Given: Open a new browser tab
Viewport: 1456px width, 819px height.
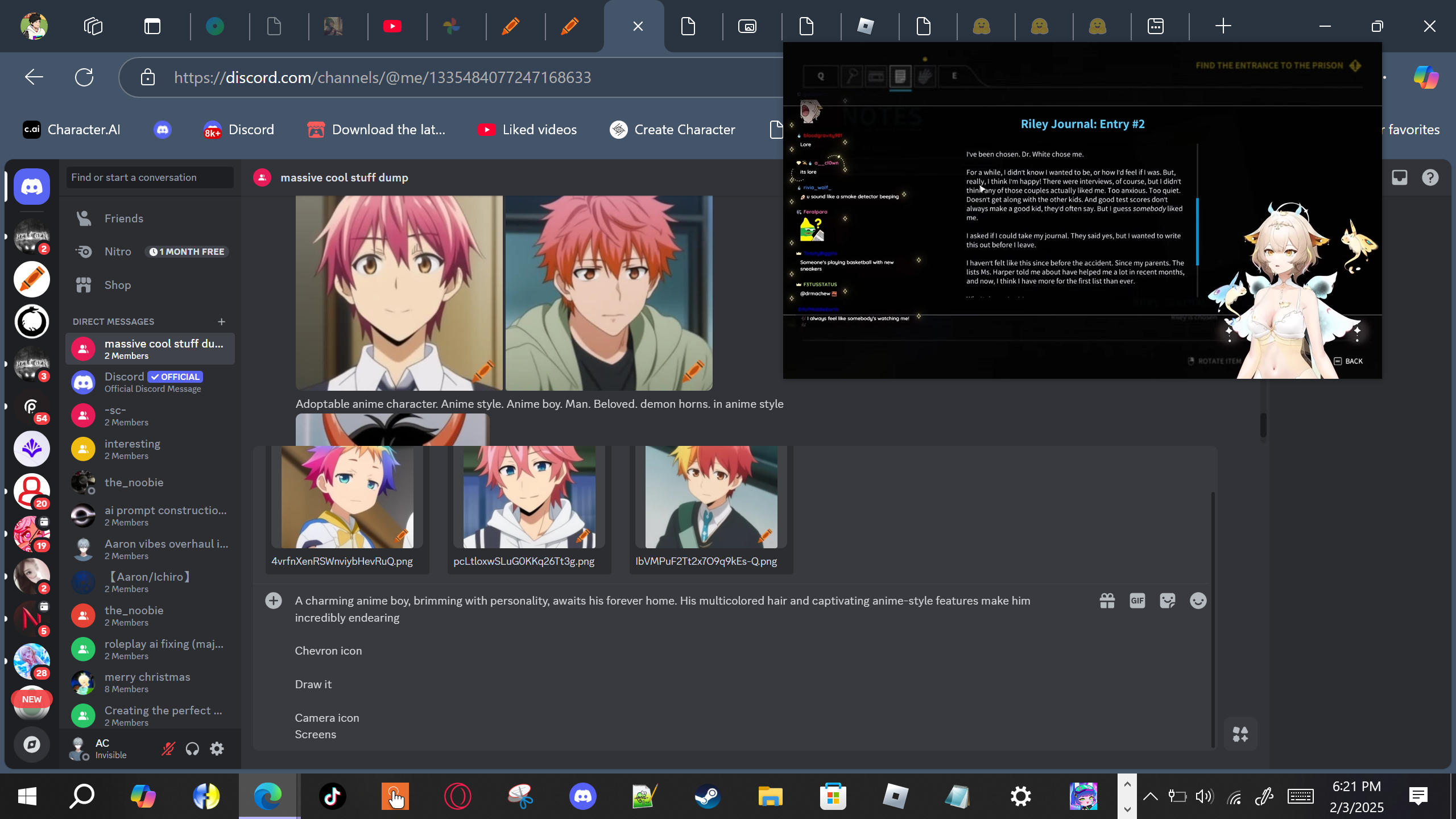Looking at the screenshot, I should click(1223, 26).
